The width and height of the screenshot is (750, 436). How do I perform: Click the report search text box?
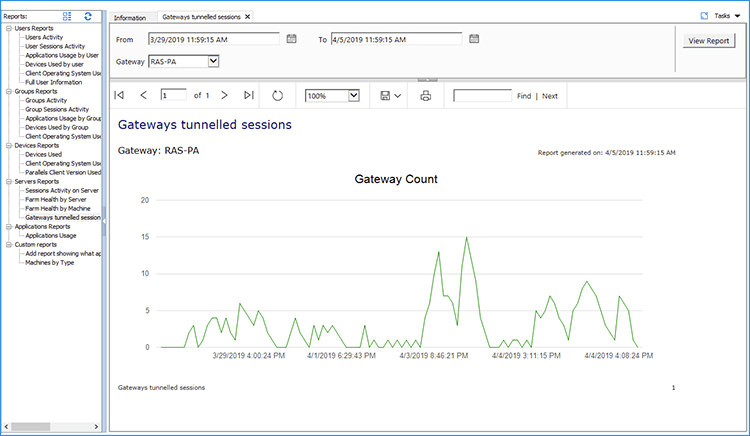pos(482,96)
